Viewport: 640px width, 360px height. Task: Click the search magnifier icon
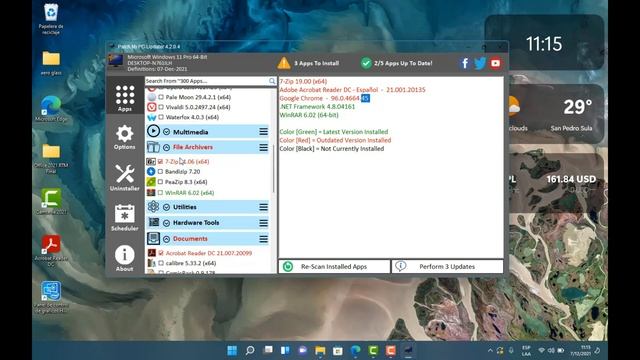pyautogui.click(x=272, y=81)
